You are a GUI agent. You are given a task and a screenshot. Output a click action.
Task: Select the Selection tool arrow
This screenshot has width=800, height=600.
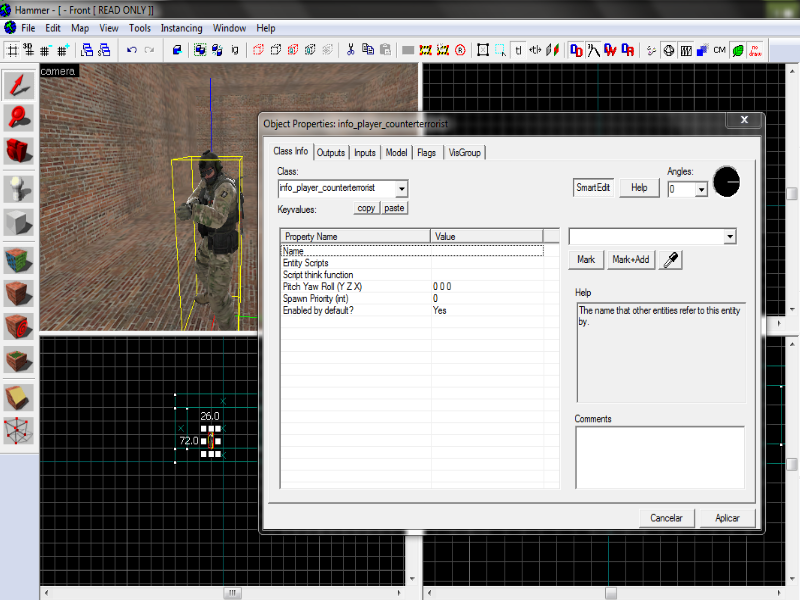tap(19, 83)
